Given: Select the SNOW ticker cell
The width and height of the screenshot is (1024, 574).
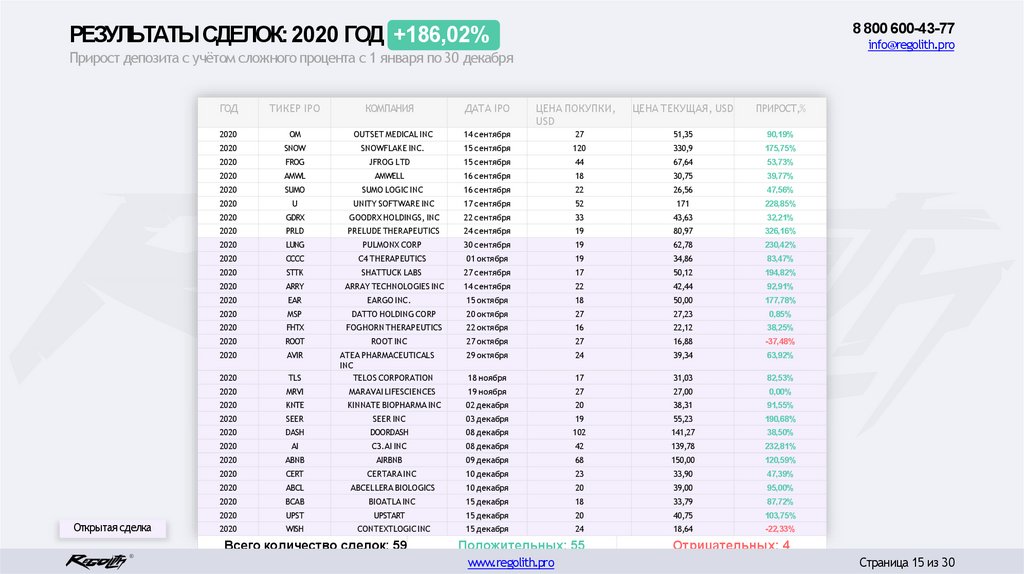Looking at the screenshot, I should [x=295, y=148].
